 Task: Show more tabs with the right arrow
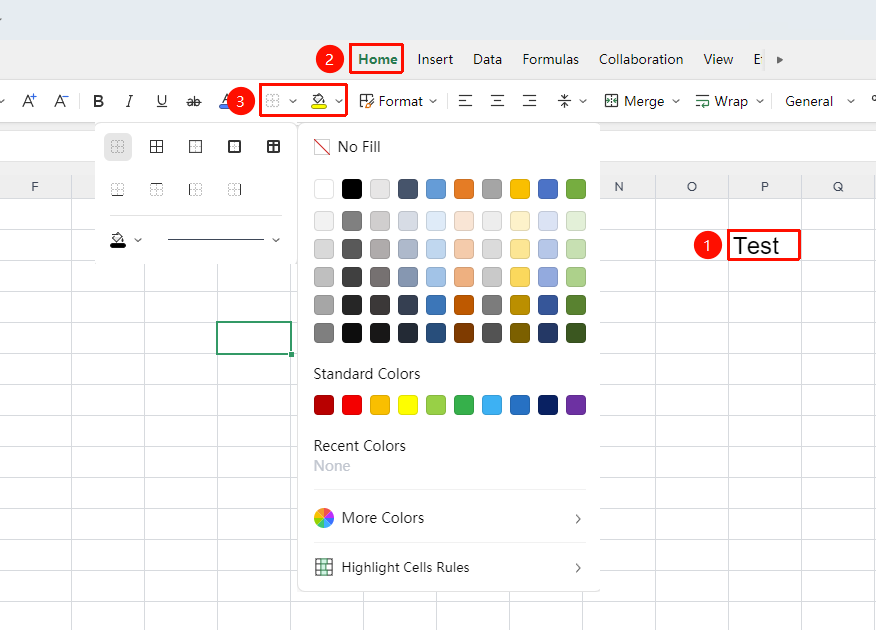point(780,60)
